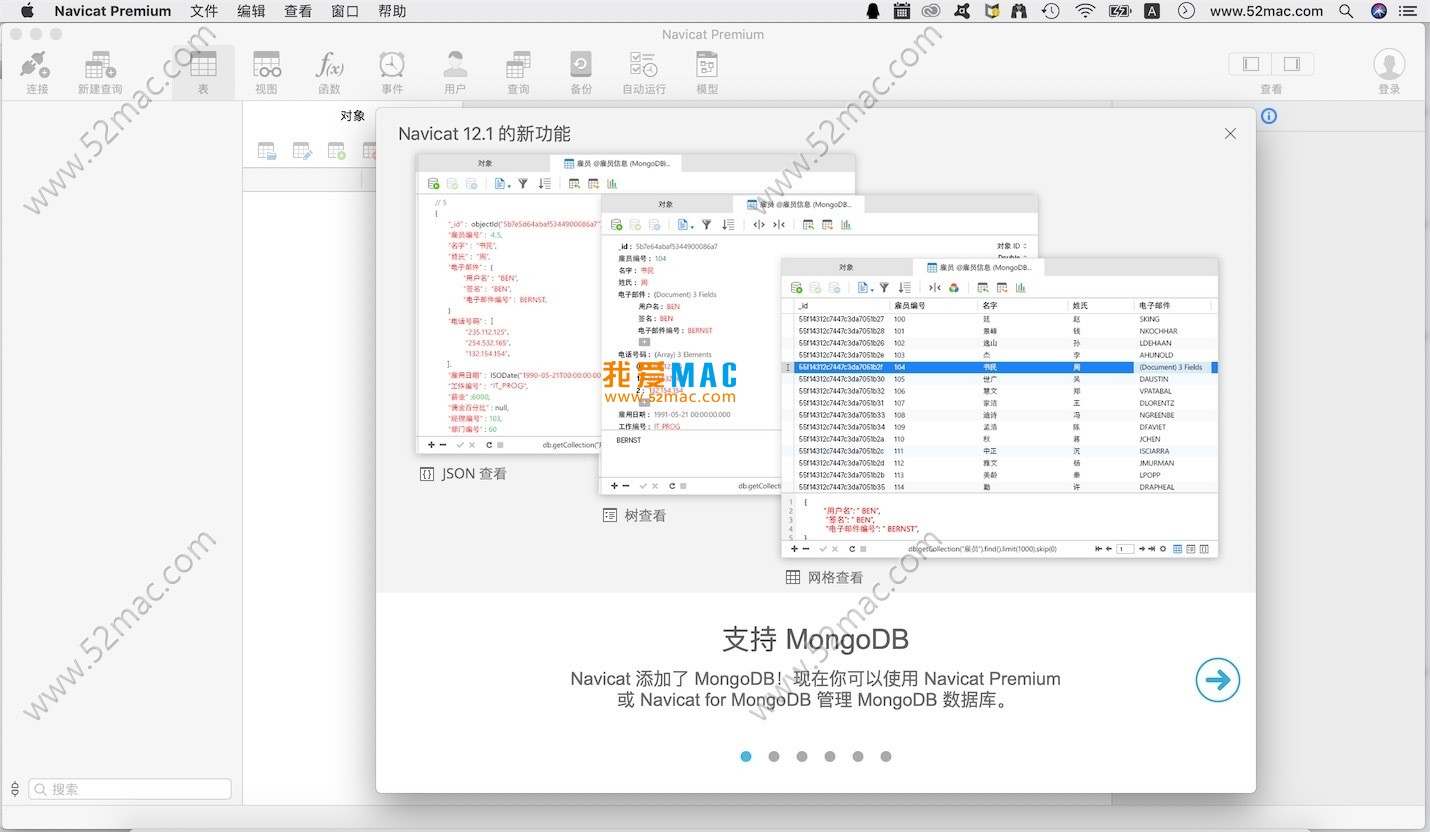Click the Login avatar icon
This screenshot has width=1430, height=832.
point(1389,64)
